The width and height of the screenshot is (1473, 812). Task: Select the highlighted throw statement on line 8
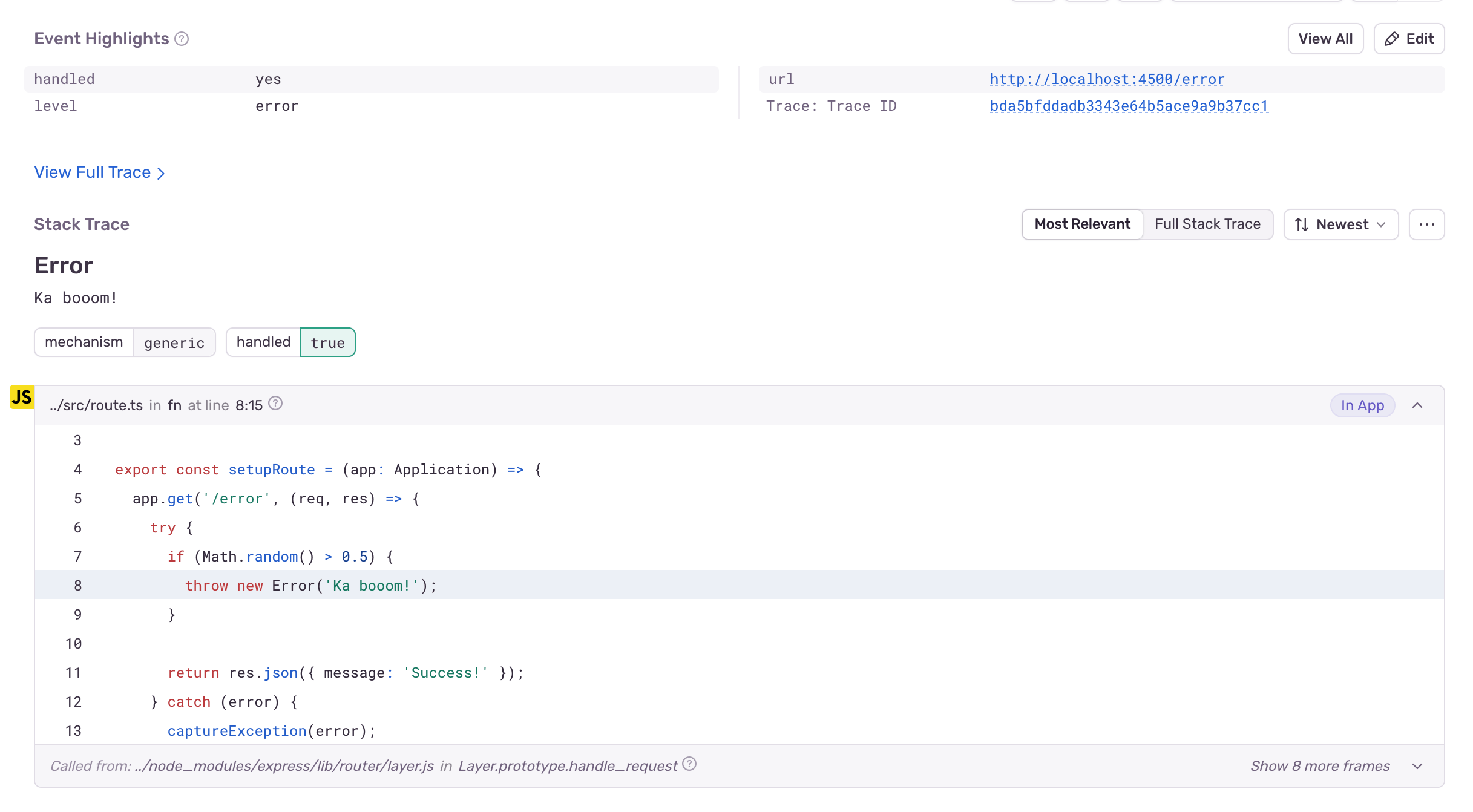309,585
